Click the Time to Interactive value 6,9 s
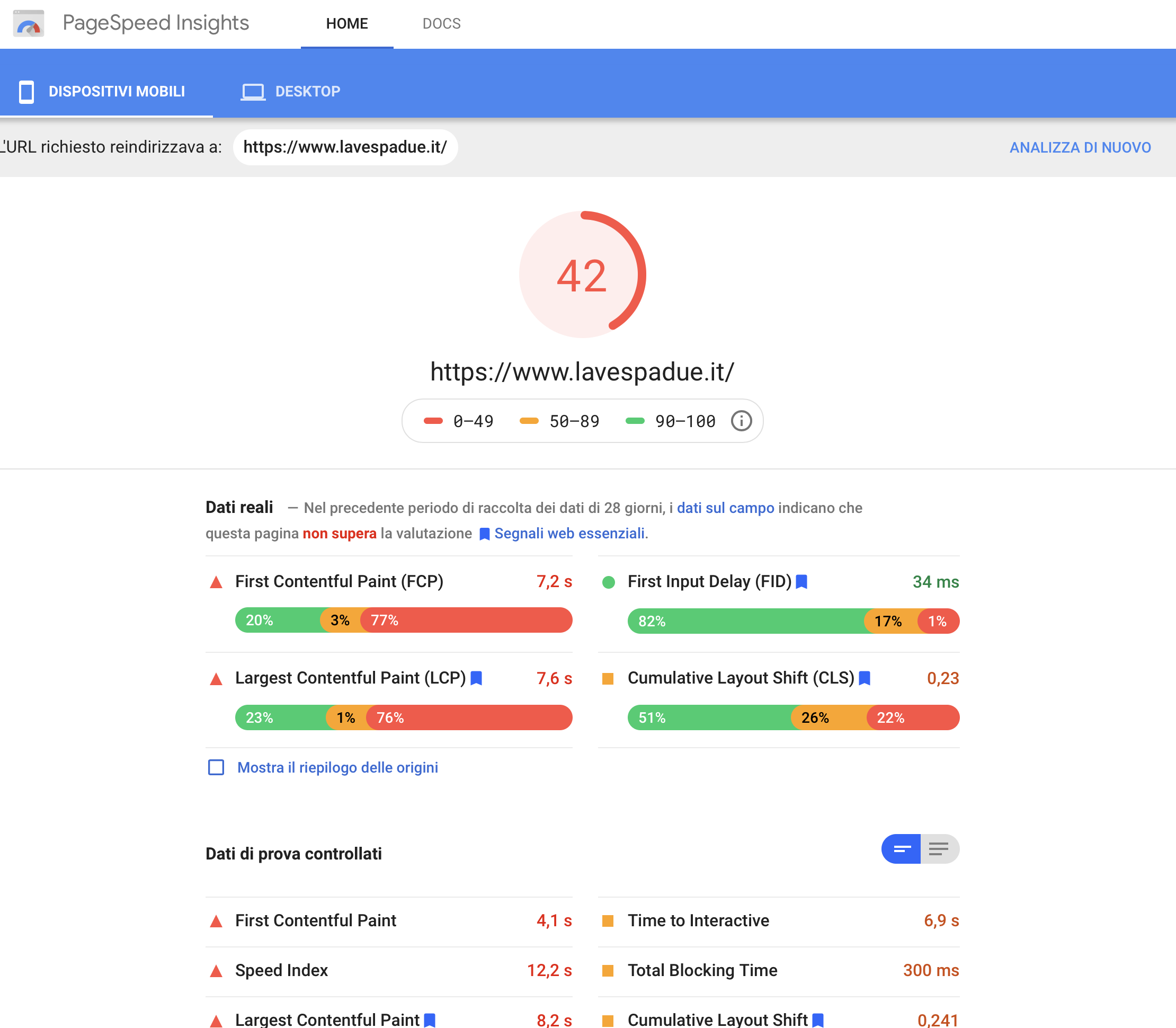Screen dimensions: 1176x1028 (x=941, y=921)
